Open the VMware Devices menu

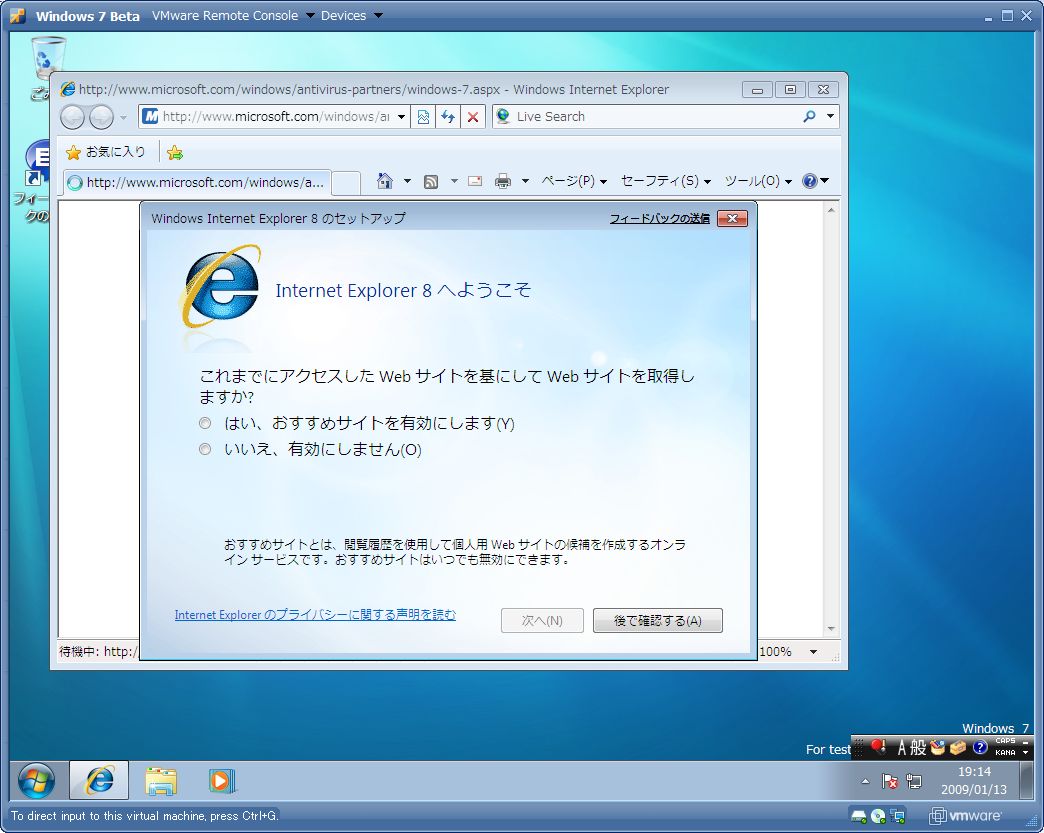click(351, 15)
